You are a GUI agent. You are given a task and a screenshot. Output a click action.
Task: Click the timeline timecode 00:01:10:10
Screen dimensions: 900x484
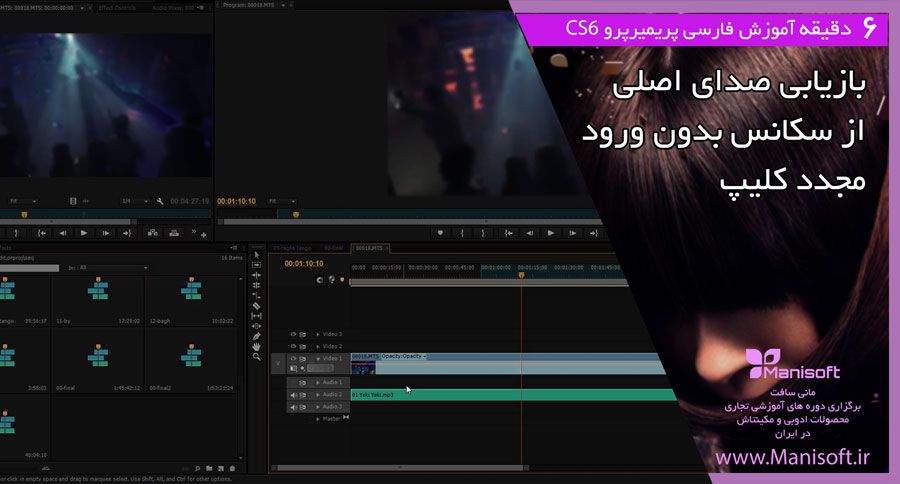tap(304, 264)
